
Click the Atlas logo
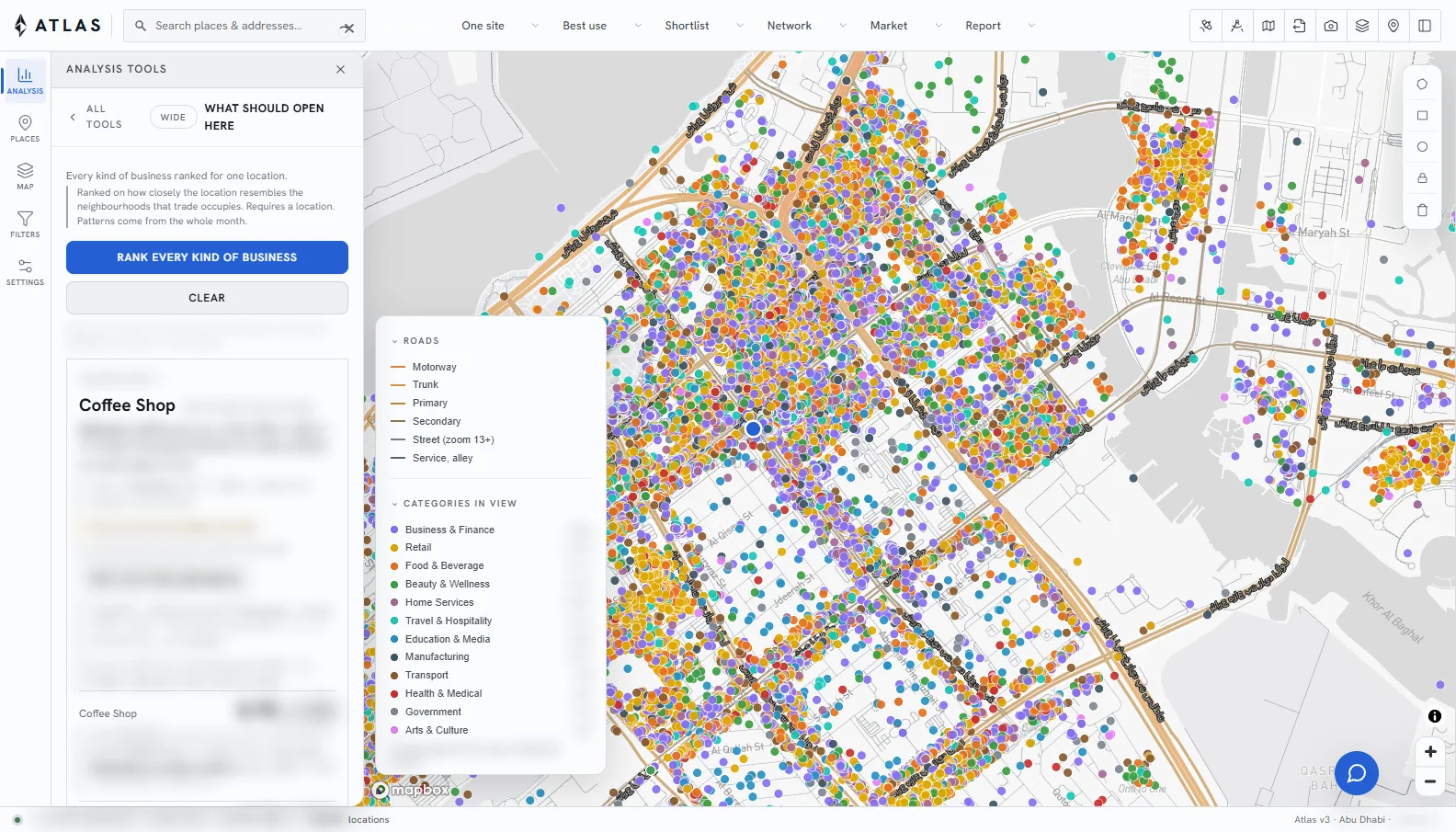(x=57, y=26)
